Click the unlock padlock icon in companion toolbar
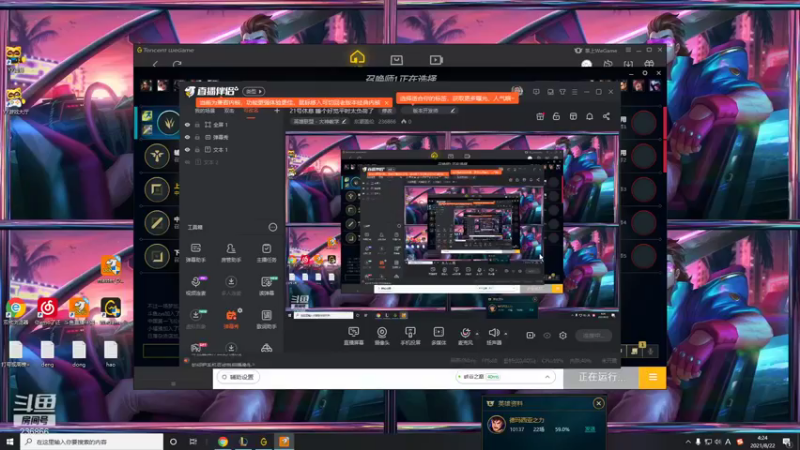This screenshot has width=800, height=450. [556, 116]
